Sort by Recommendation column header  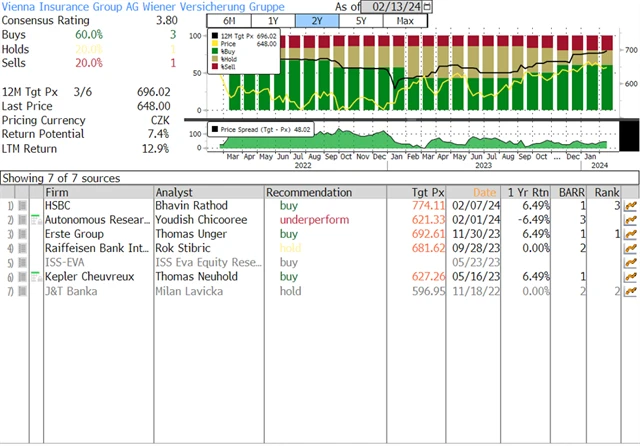coord(309,192)
